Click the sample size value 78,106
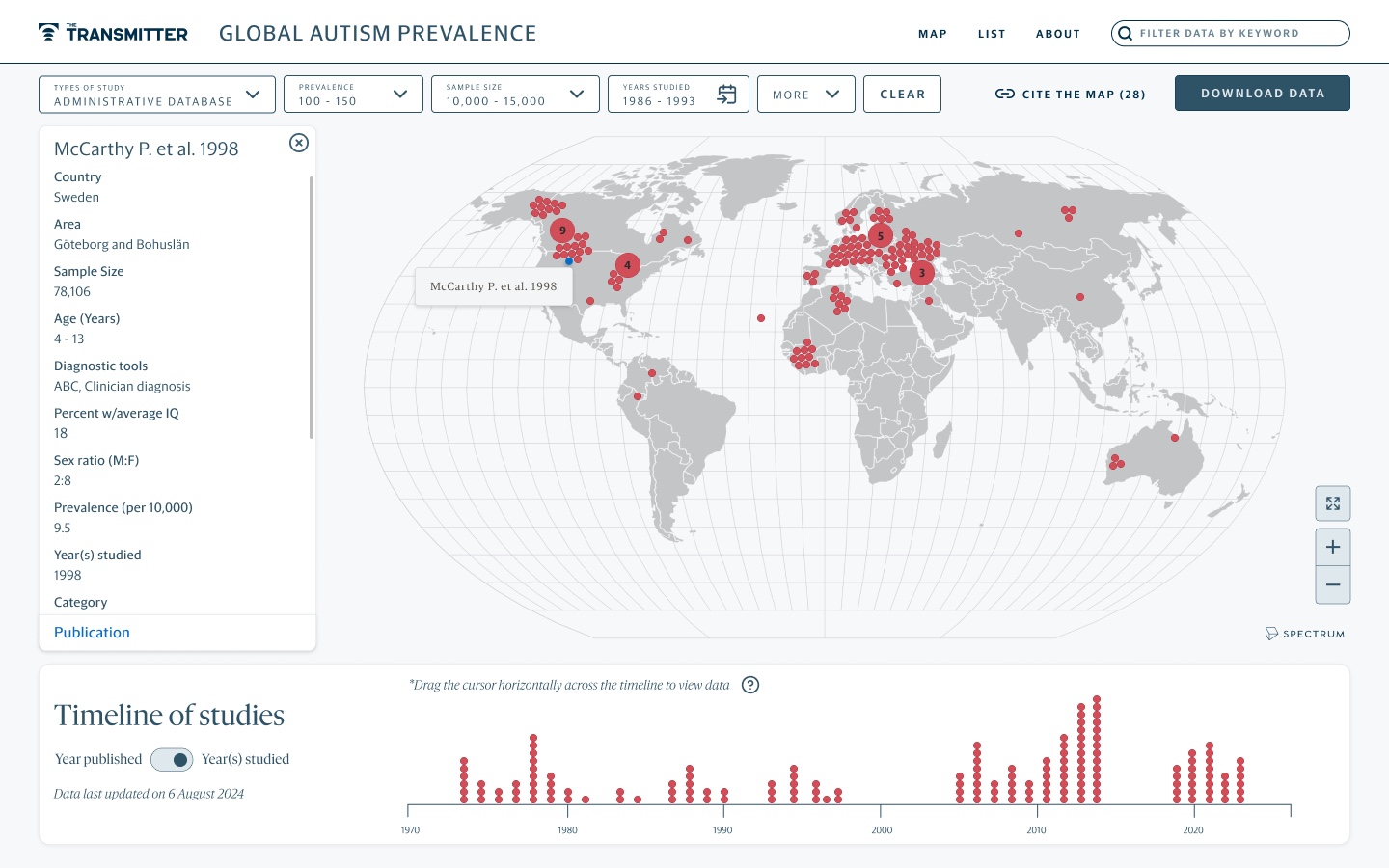The image size is (1389, 868). click(72, 292)
